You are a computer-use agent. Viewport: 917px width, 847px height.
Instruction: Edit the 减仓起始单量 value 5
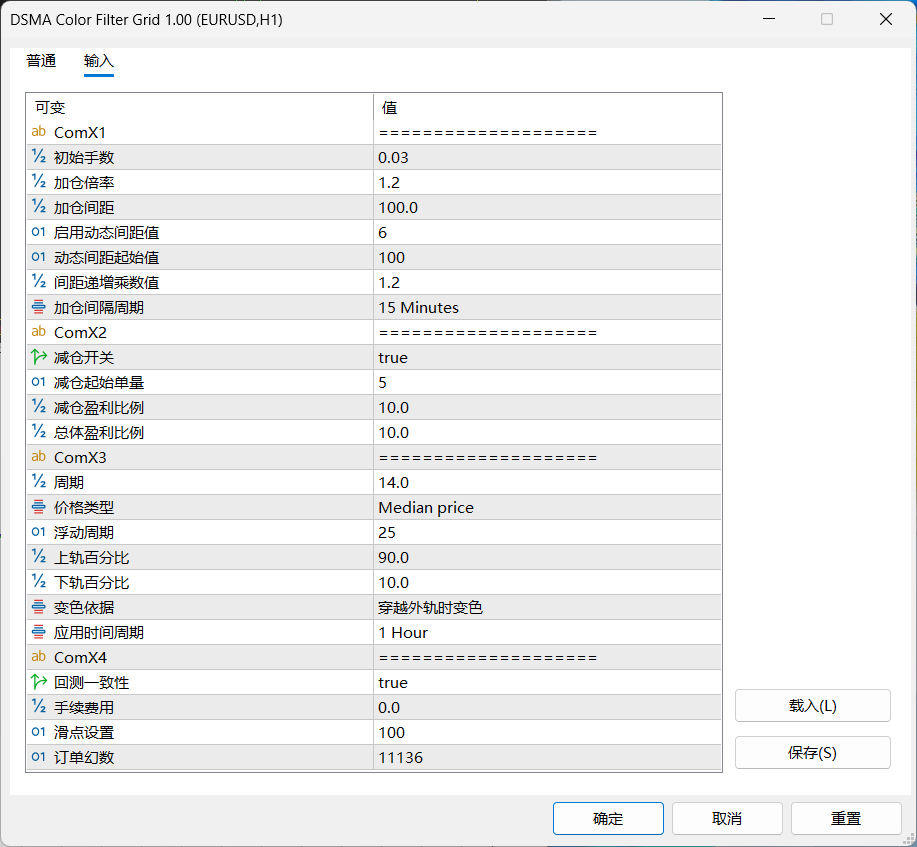pos(547,383)
